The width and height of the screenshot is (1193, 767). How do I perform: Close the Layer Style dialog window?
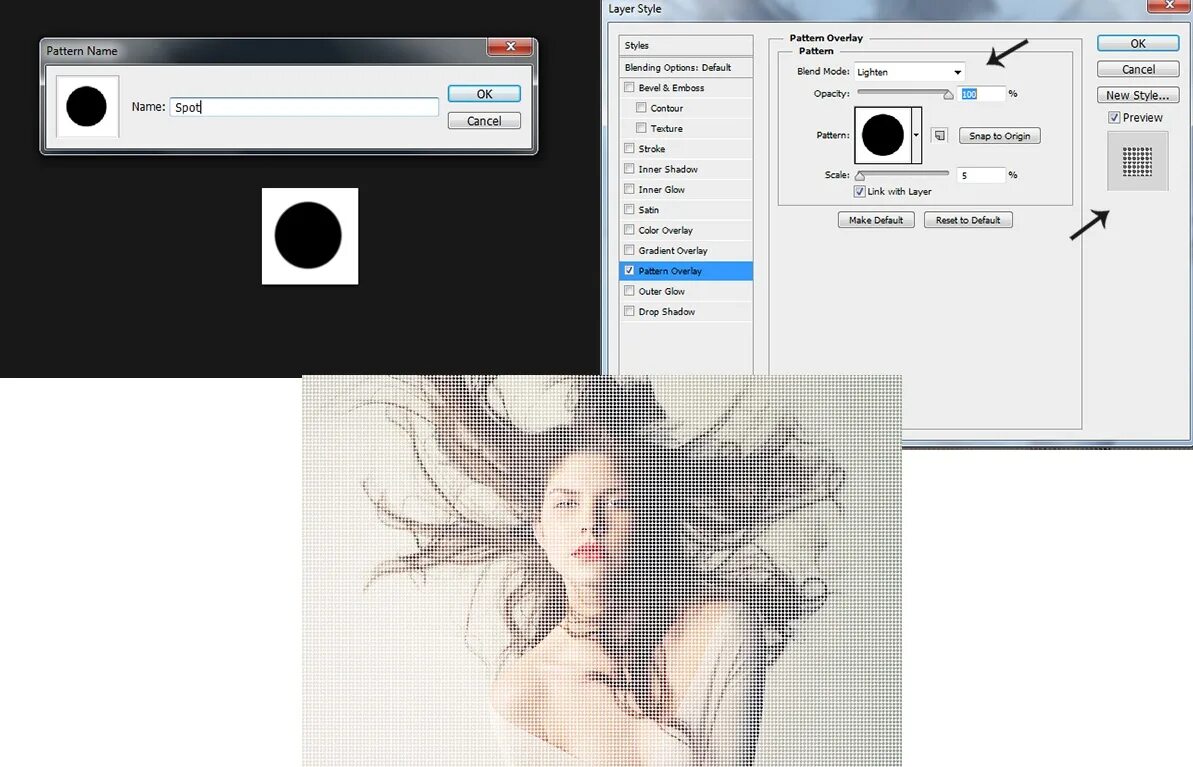point(1169,5)
